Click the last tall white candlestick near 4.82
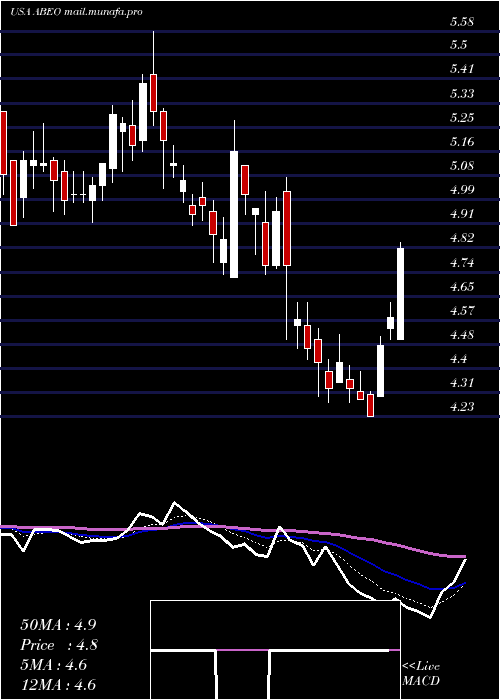This screenshot has height=700, width=500. 400,291
